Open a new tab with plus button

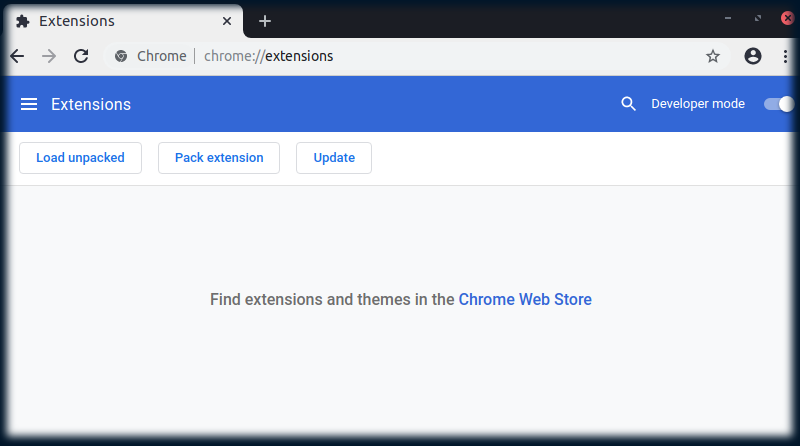[265, 21]
